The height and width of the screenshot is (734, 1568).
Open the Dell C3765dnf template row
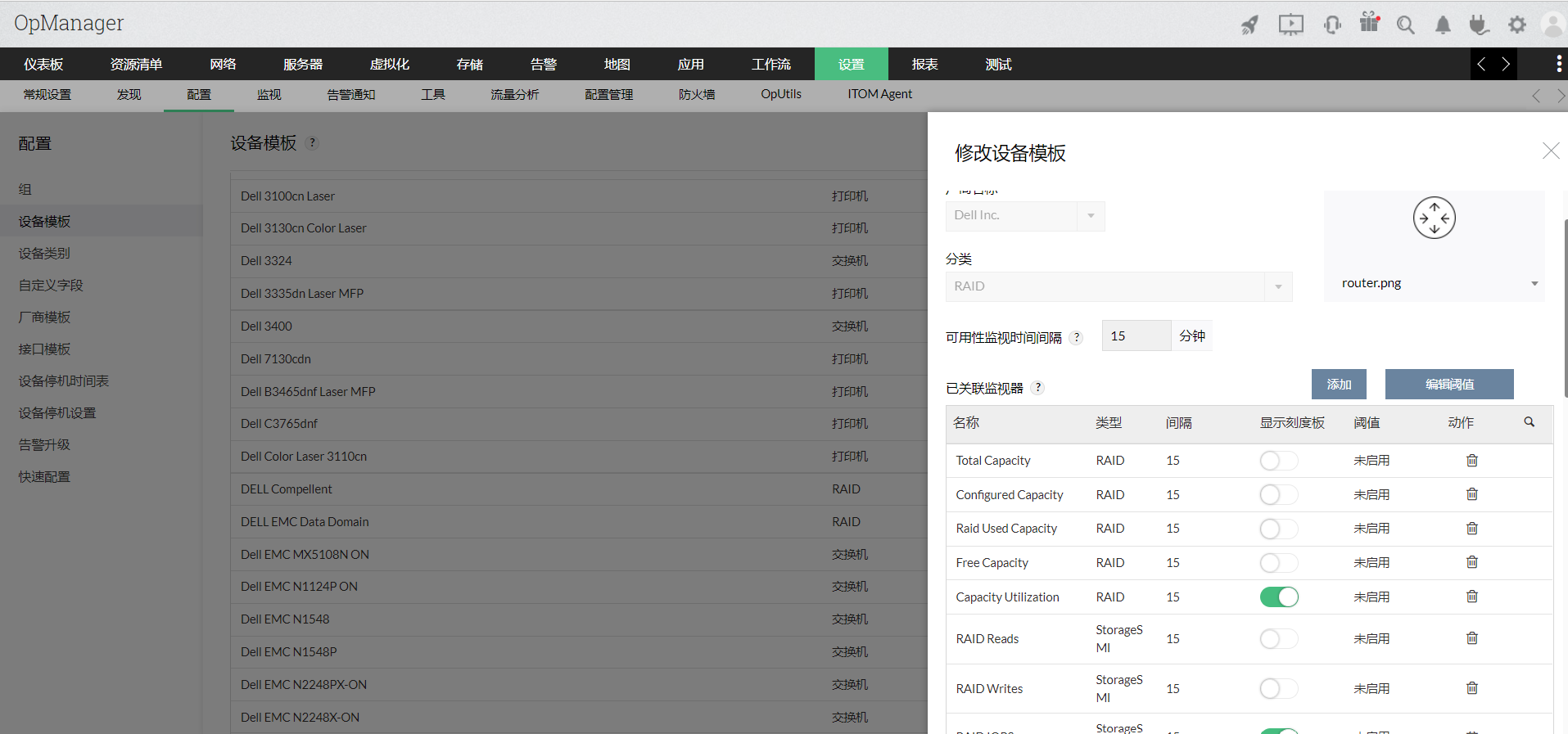pyautogui.click(x=578, y=424)
